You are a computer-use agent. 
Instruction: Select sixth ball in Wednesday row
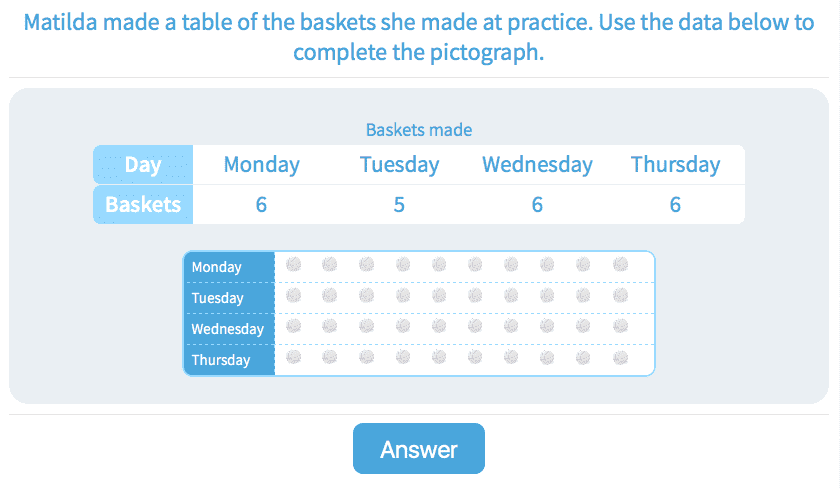pos(475,327)
